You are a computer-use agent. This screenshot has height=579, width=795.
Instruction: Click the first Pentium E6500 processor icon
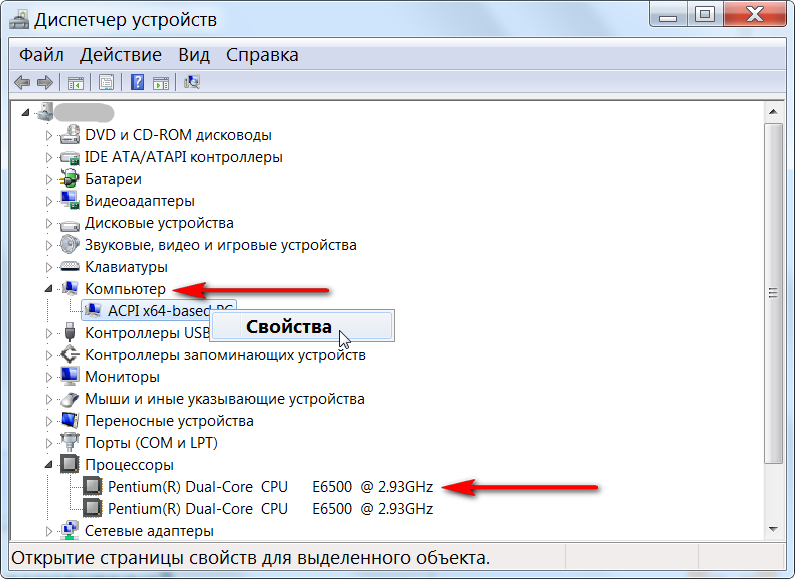[92, 487]
